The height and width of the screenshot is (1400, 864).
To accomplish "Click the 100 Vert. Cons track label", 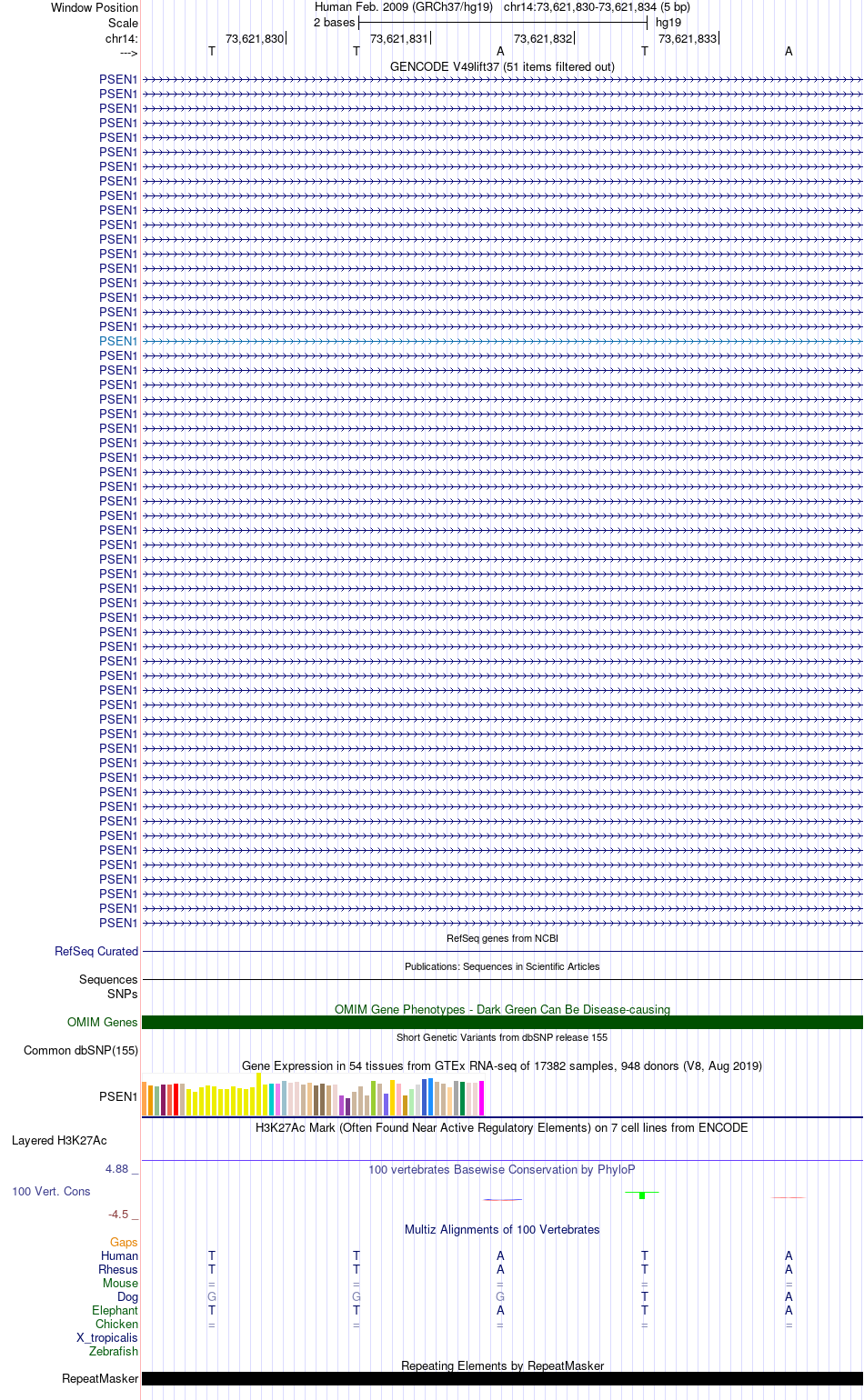I will [51, 1191].
